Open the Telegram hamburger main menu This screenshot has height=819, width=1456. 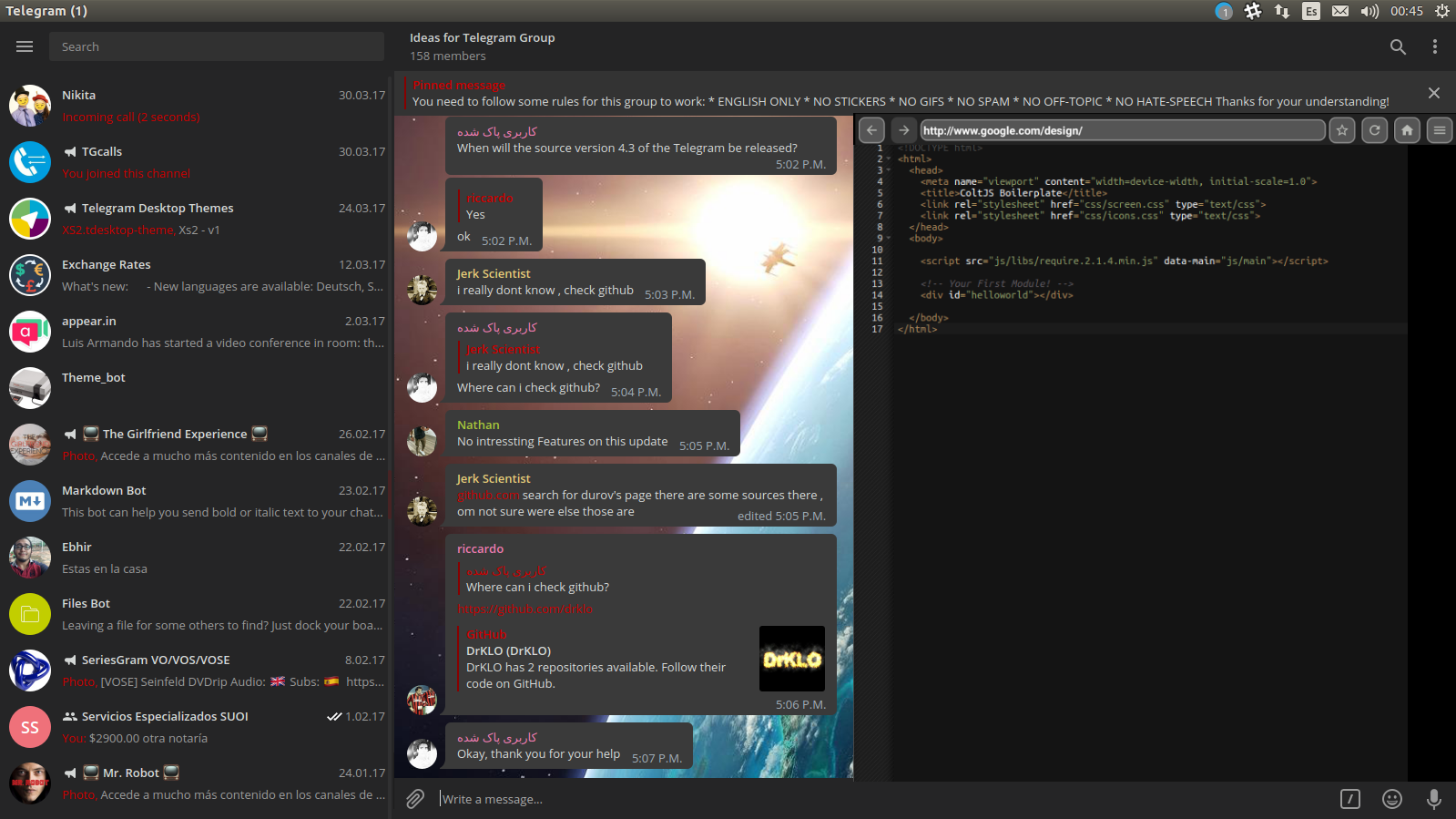coord(25,46)
